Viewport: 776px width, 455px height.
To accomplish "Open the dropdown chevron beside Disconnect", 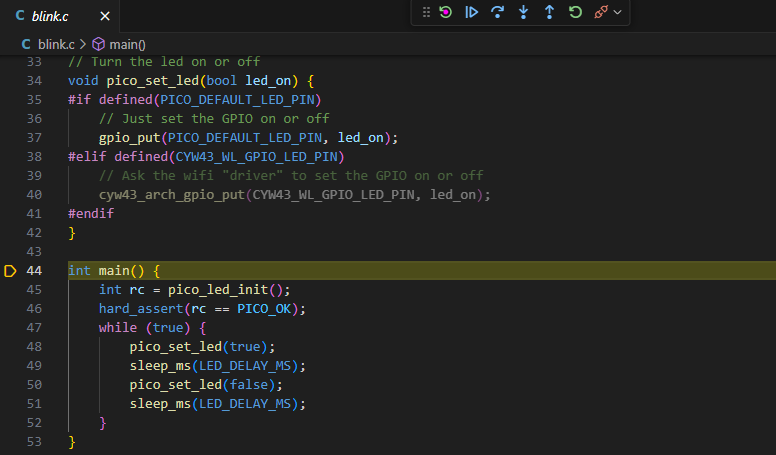I will [x=618, y=12].
